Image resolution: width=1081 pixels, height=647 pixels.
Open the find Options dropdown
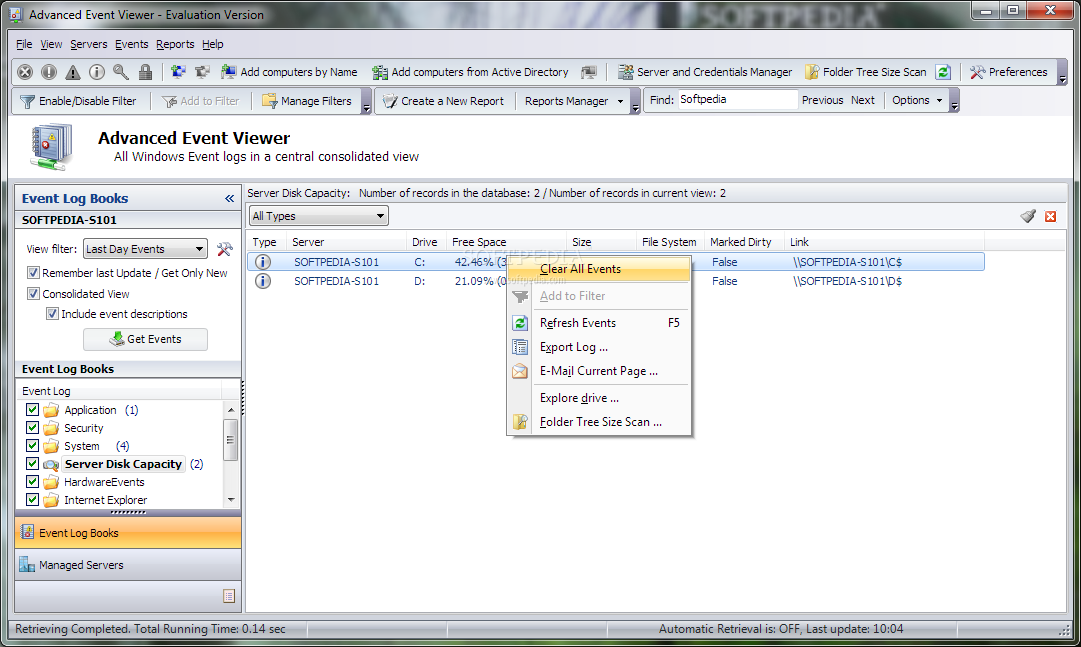click(917, 100)
